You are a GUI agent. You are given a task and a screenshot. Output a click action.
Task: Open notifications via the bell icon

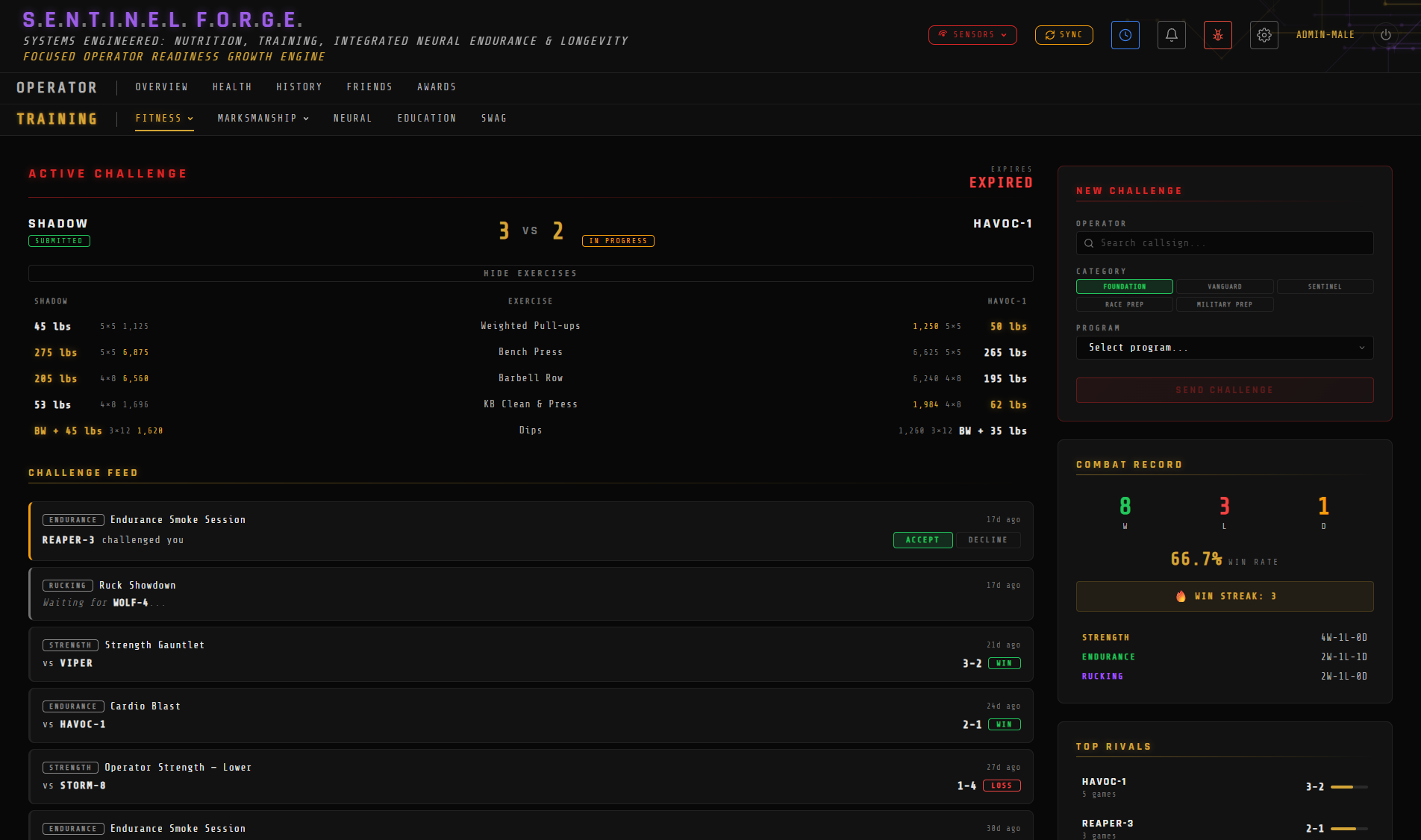point(1171,34)
